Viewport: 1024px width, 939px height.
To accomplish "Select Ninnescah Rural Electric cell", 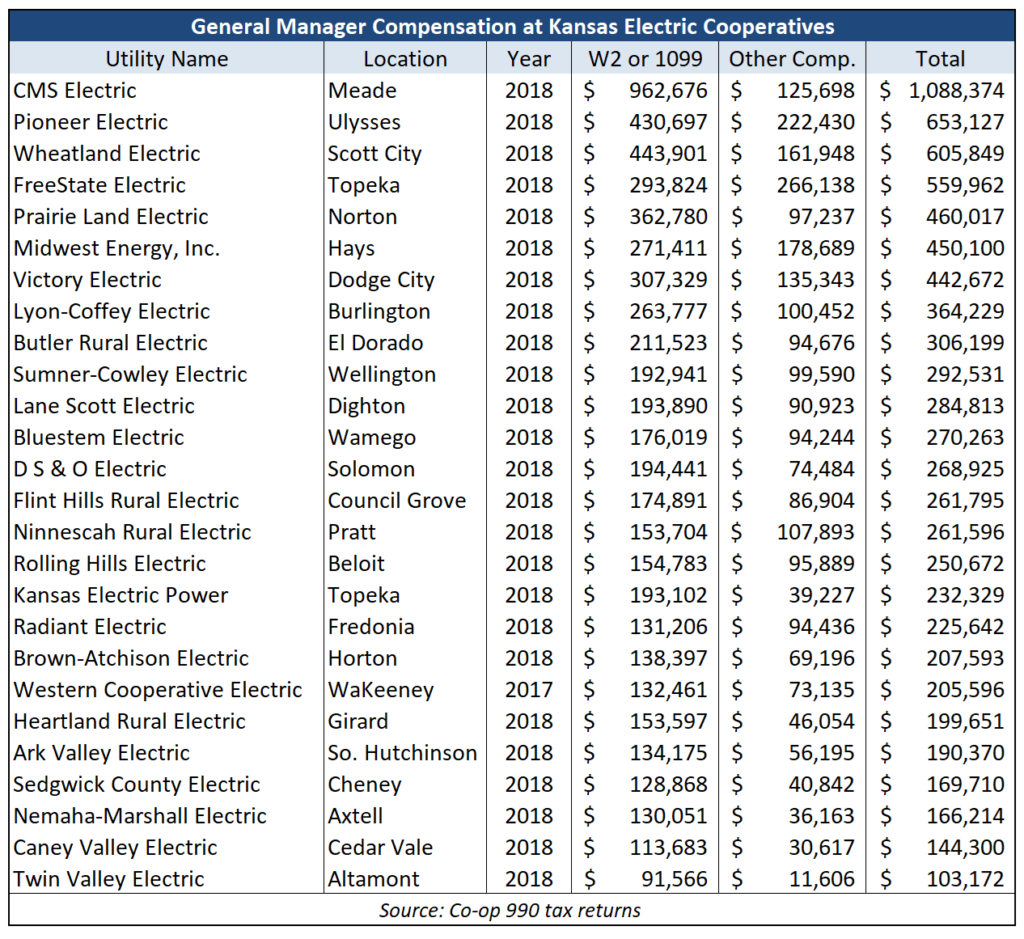I will [133, 532].
